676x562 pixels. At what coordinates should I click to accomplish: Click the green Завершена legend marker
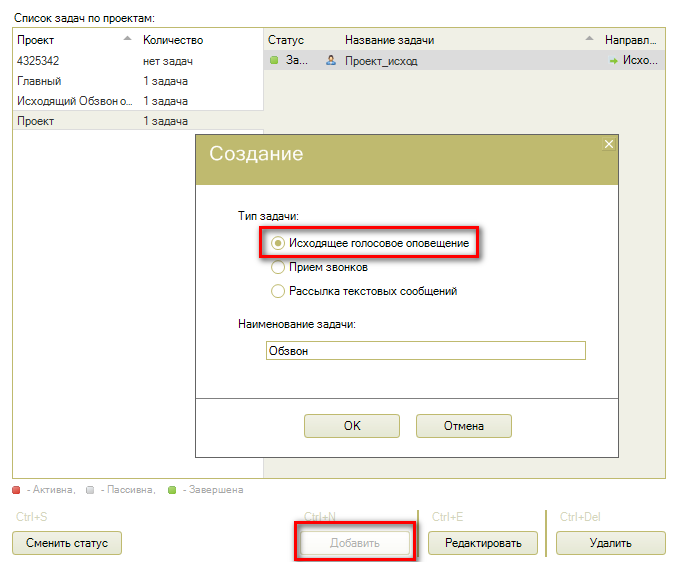[x=172, y=490]
